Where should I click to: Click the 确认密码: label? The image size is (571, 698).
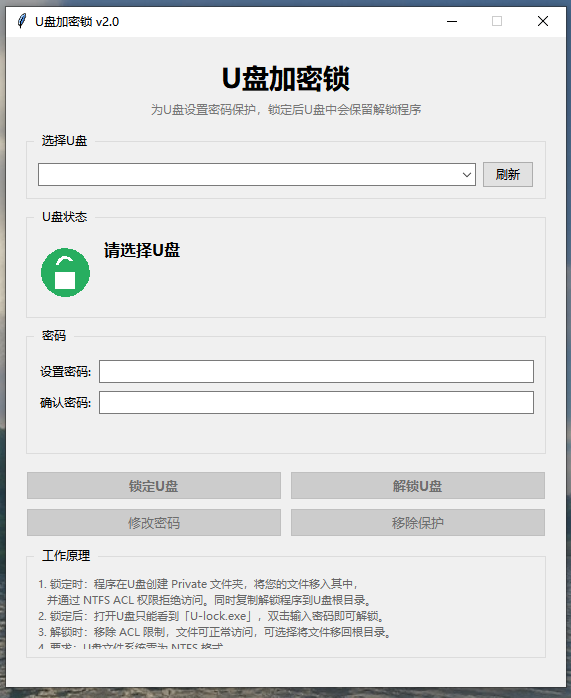point(65,403)
